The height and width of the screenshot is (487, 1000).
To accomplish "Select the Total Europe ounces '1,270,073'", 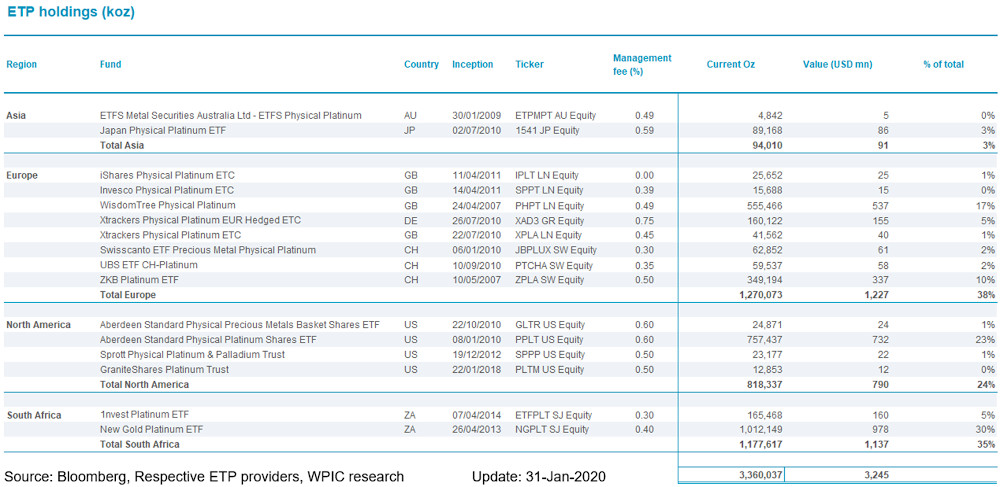I will click(x=761, y=295).
